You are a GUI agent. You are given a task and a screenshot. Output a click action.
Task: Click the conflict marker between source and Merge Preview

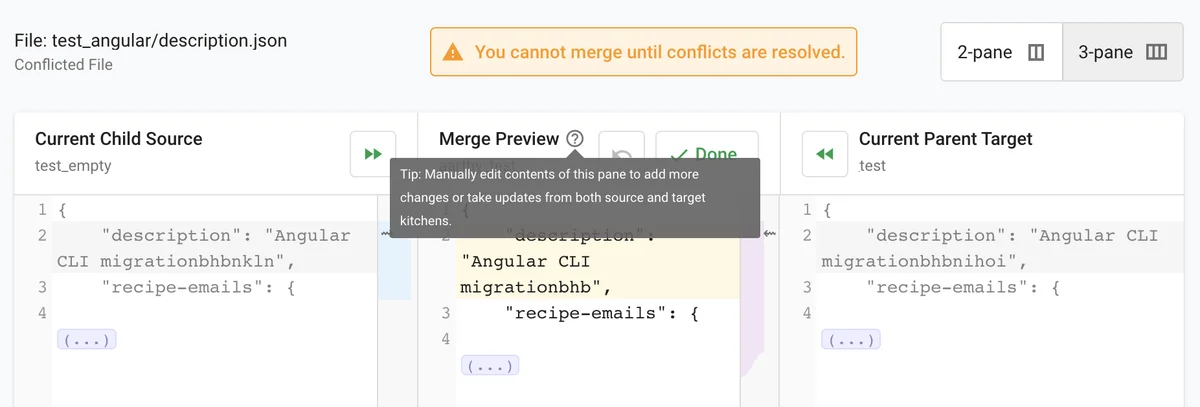385,234
